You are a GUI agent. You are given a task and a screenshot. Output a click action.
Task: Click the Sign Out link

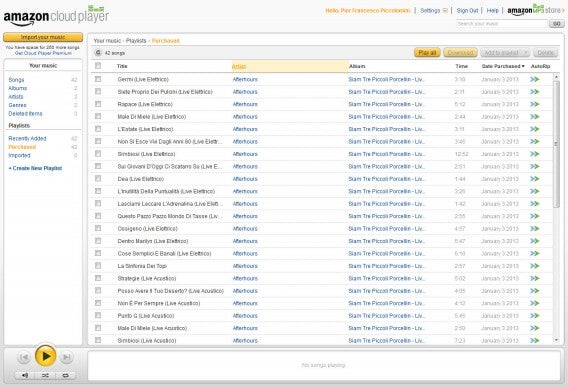pos(467,11)
